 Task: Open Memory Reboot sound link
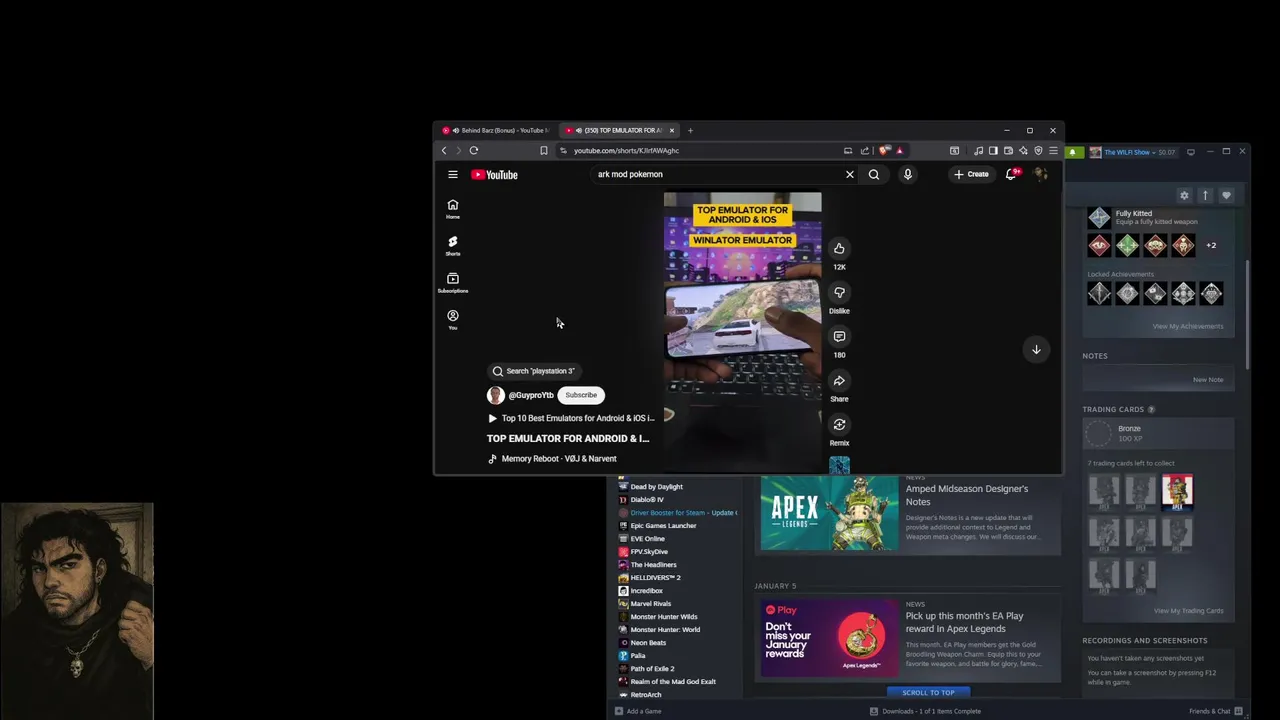coord(551,459)
